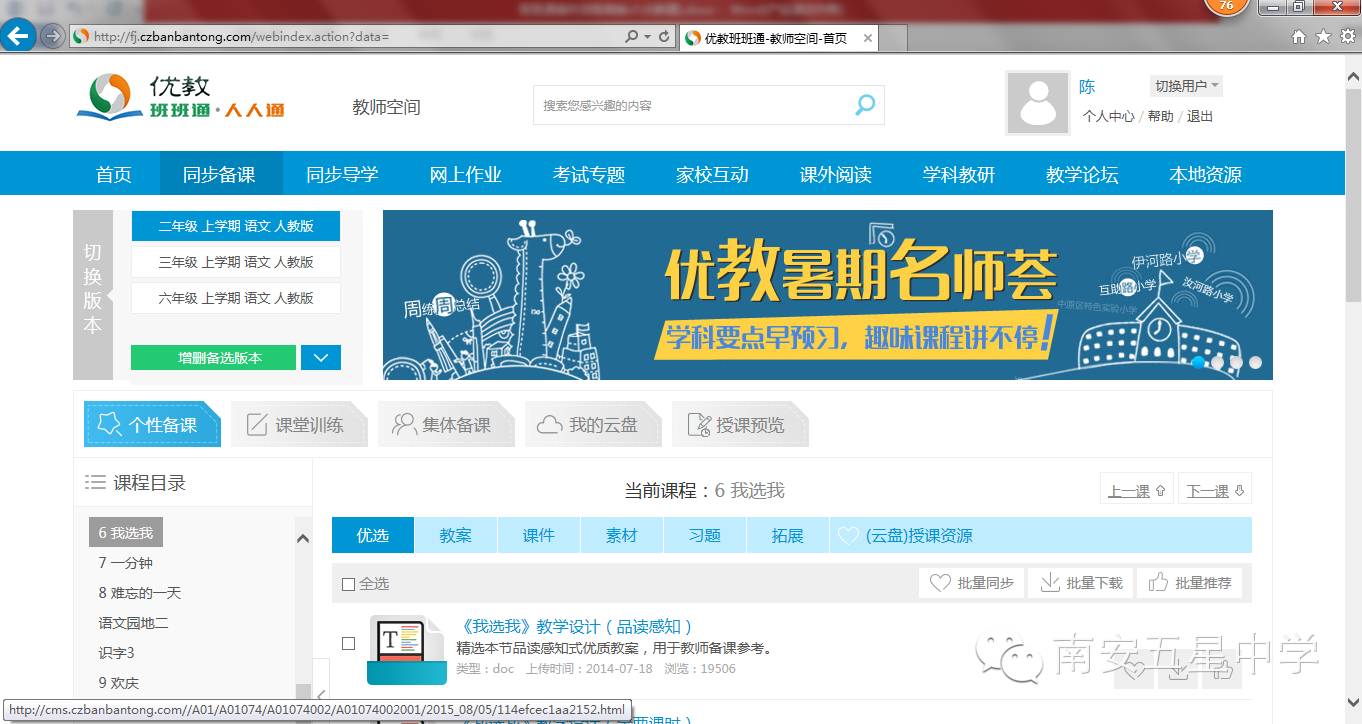1362x724 pixels.
Task: Click the 个性备课 tab icon
Action: click(x=107, y=425)
